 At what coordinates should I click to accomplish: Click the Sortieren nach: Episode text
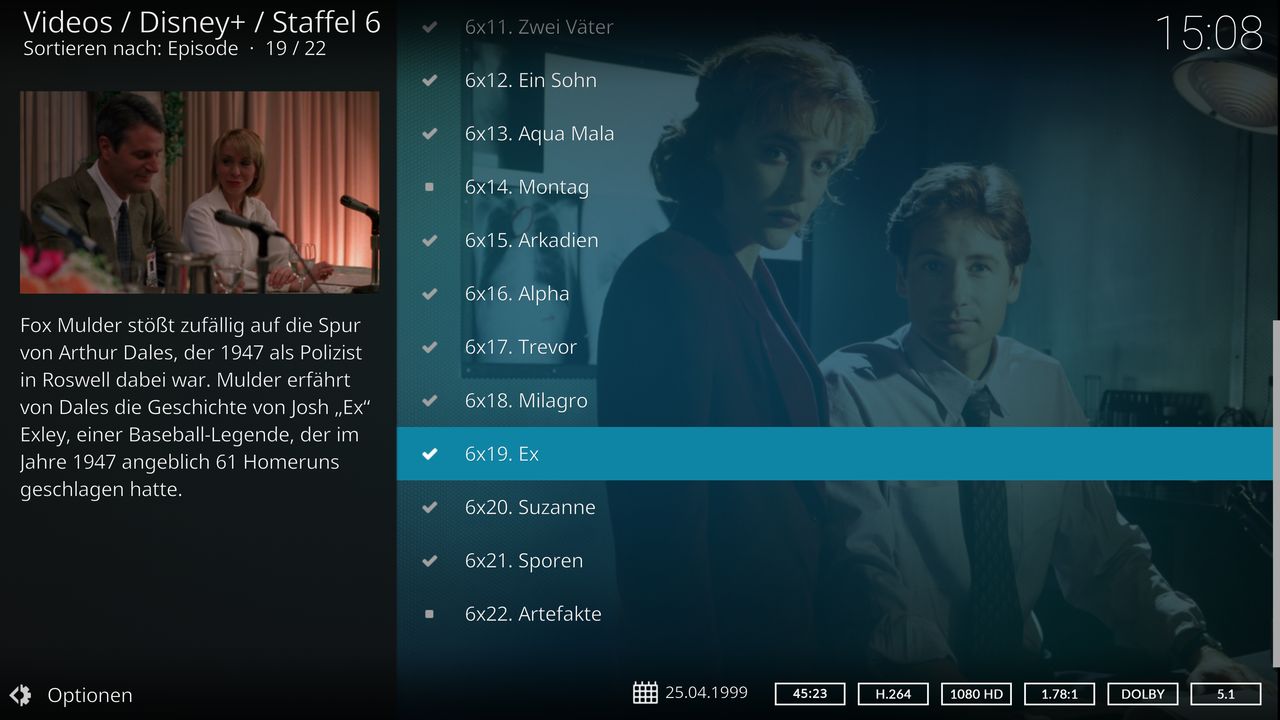131,48
